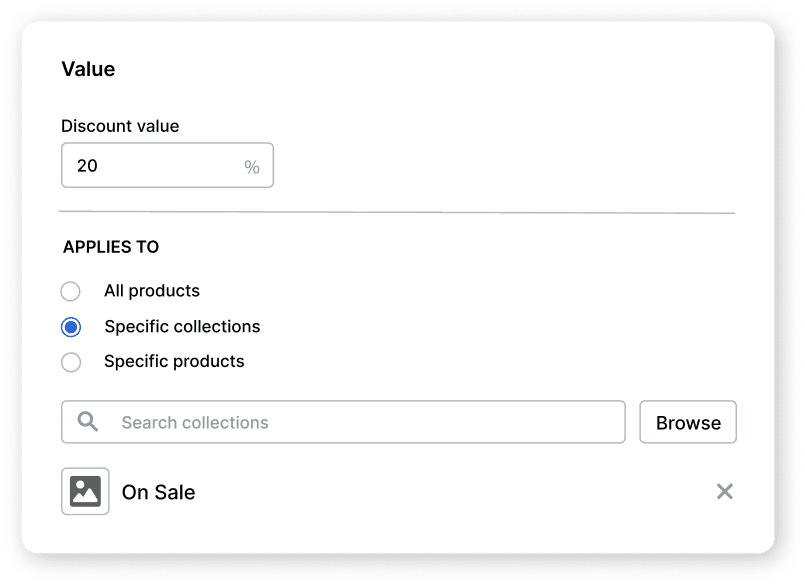Click the Browse button

(x=687, y=422)
